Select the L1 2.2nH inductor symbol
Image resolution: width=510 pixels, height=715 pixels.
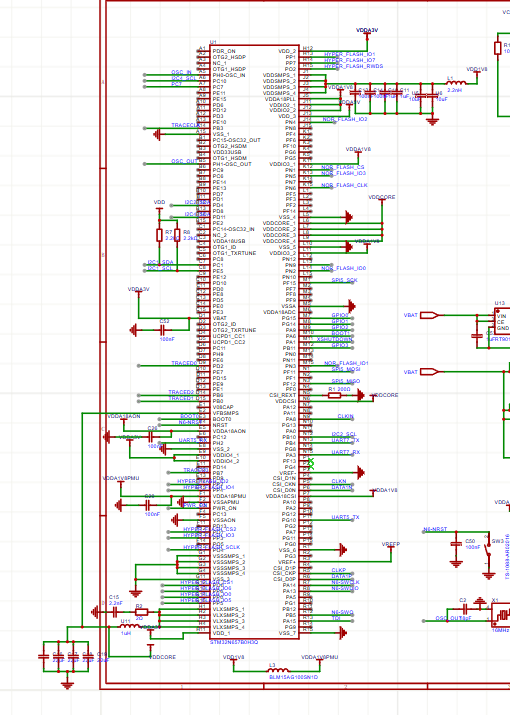tap(456, 83)
